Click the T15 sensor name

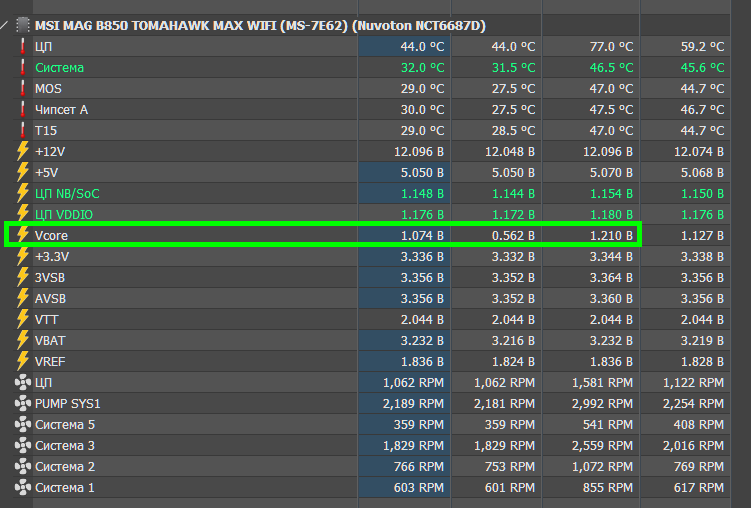point(46,131)
